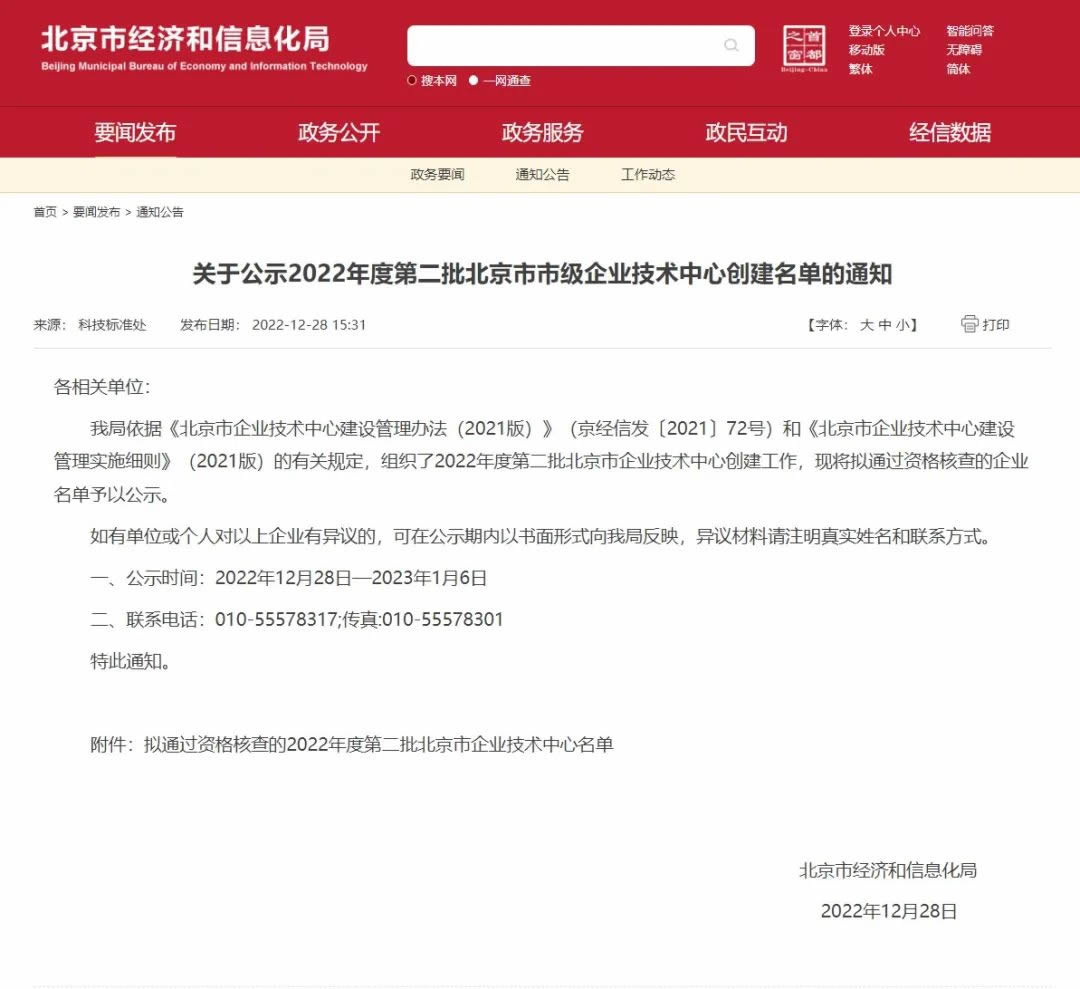Open the 政务服务 navigation item
The image size is (1080, 989).
tap(542, 132)
